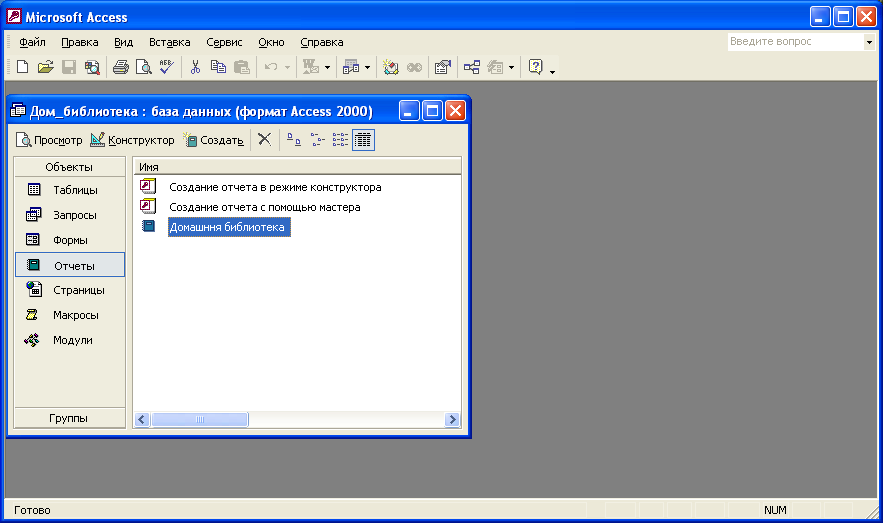Click the Объекты group header
The image size is (883, 523).
pos(69,167)
